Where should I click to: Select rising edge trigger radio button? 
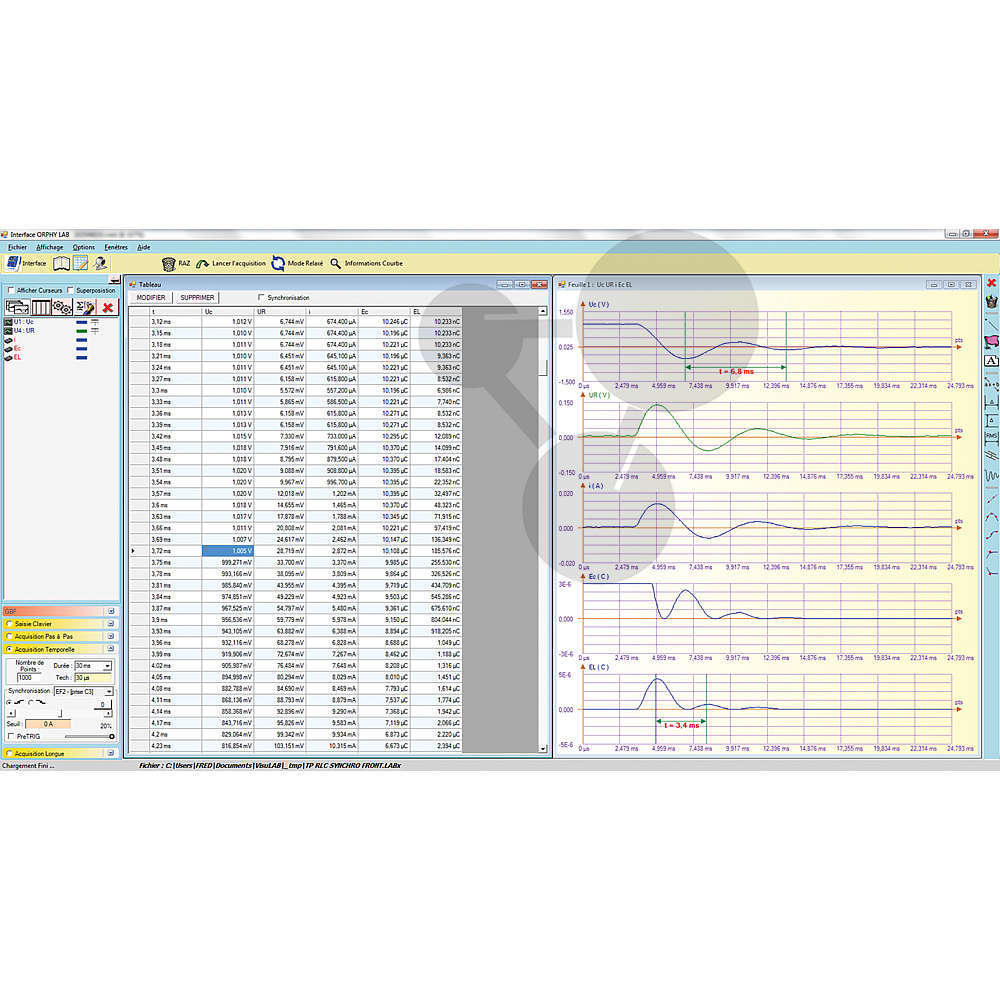10,702
